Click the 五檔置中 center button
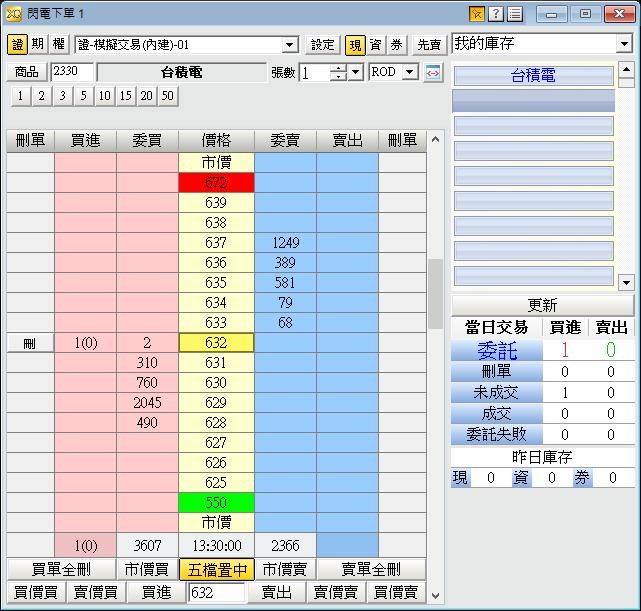The height and width of the screenshot is (611, 641). (x=216, y=570)
